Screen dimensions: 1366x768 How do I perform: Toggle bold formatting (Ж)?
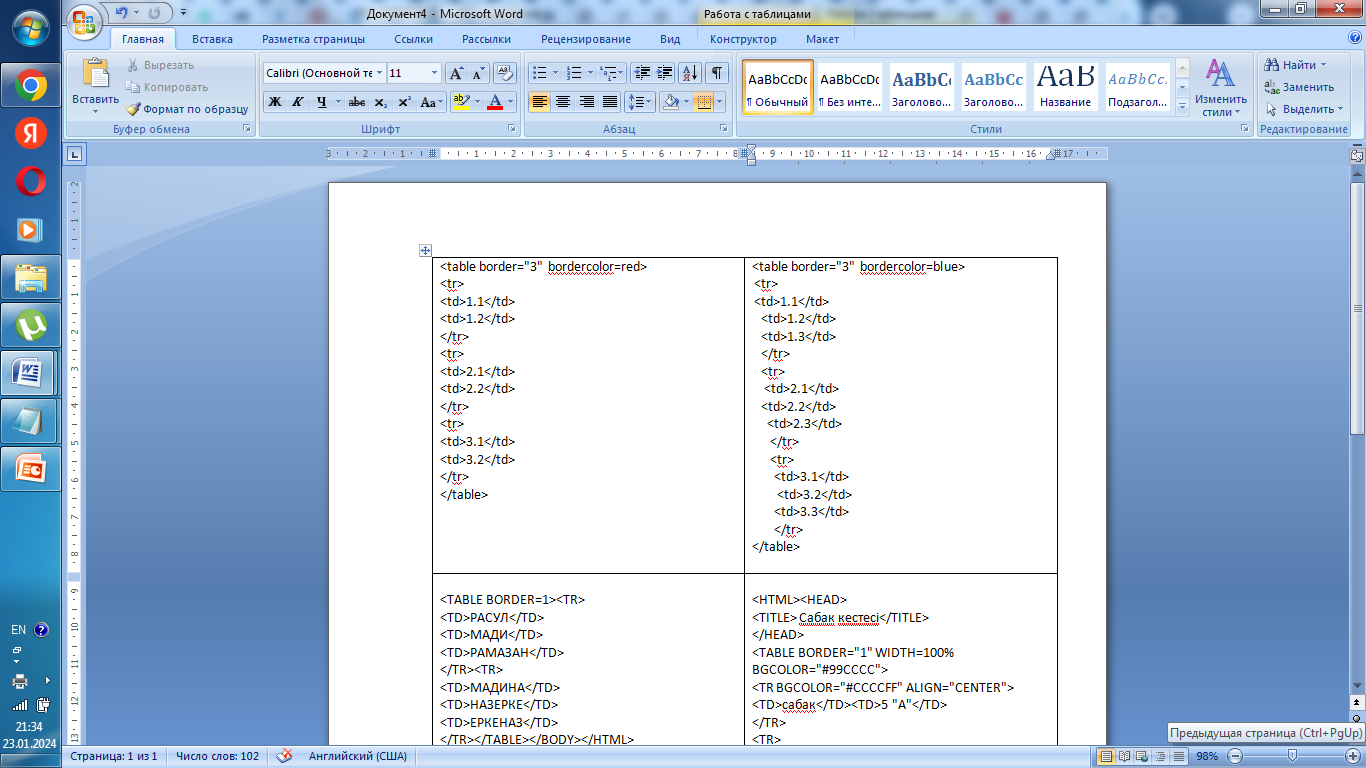(275, 102)
